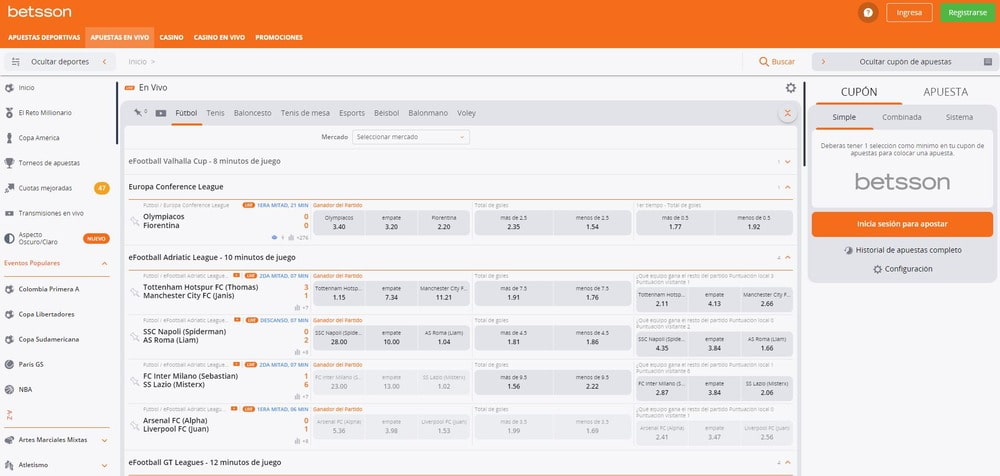Click the El Reto Millionario medal icon

click(9, 113)
